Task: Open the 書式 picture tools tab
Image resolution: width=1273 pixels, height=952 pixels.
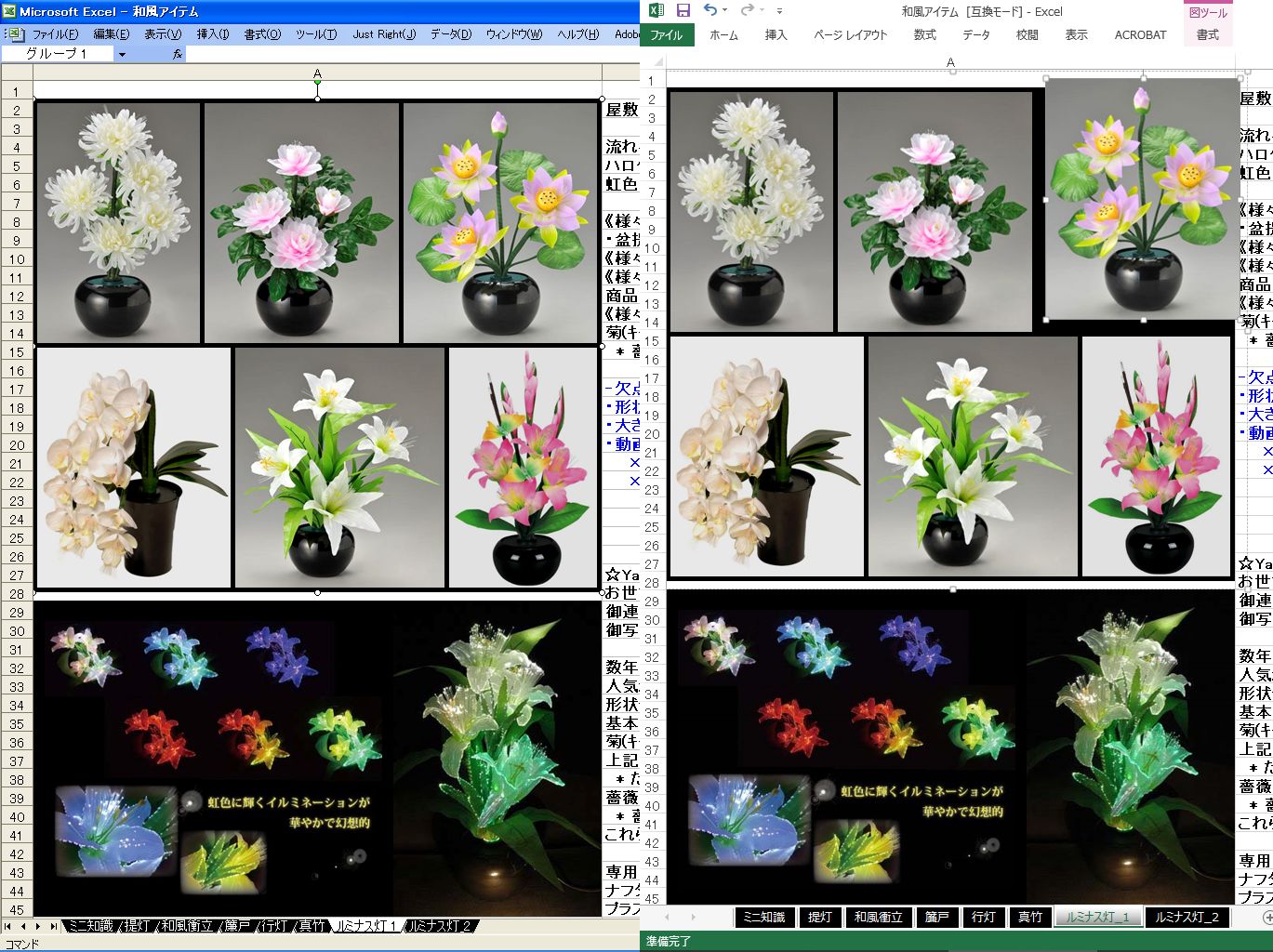Action: point(1207,34)
